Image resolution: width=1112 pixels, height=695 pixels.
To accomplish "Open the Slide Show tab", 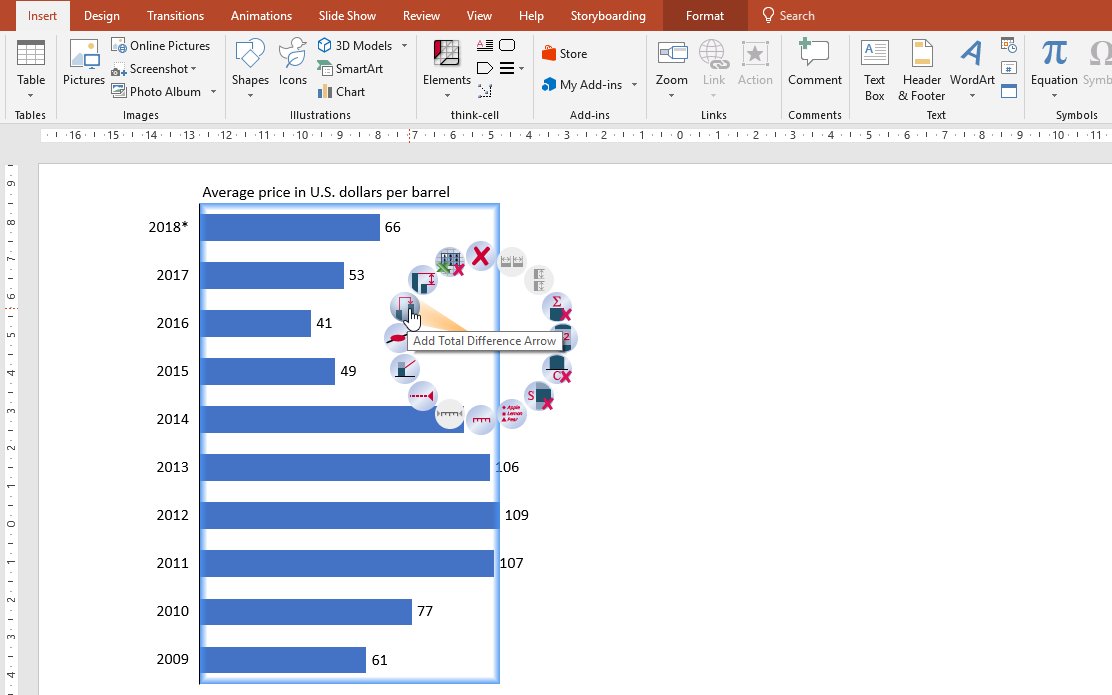I will 347,16.
